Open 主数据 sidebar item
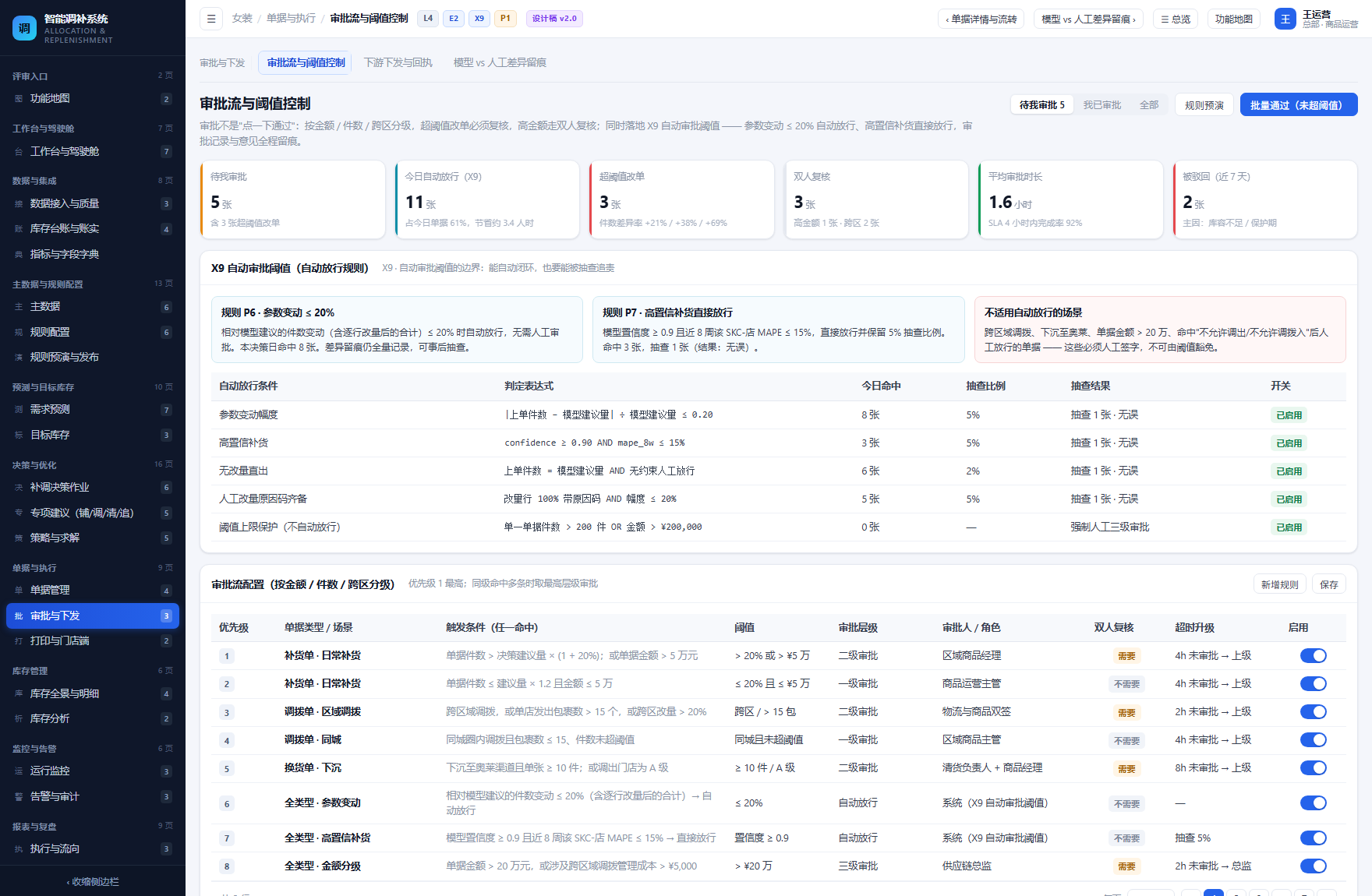The height and width of the screenshot is (896, 1372). tap(93, 307)
